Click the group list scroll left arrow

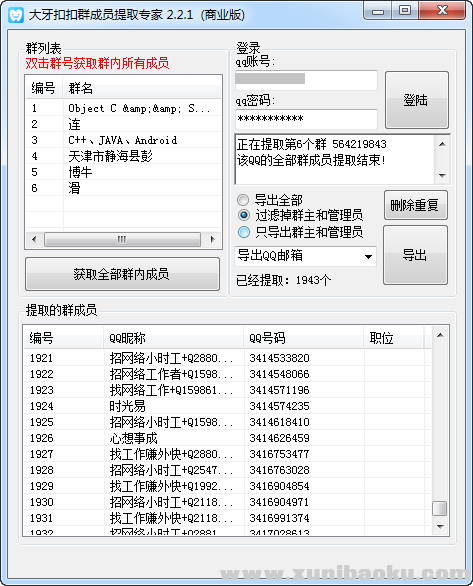34,239
